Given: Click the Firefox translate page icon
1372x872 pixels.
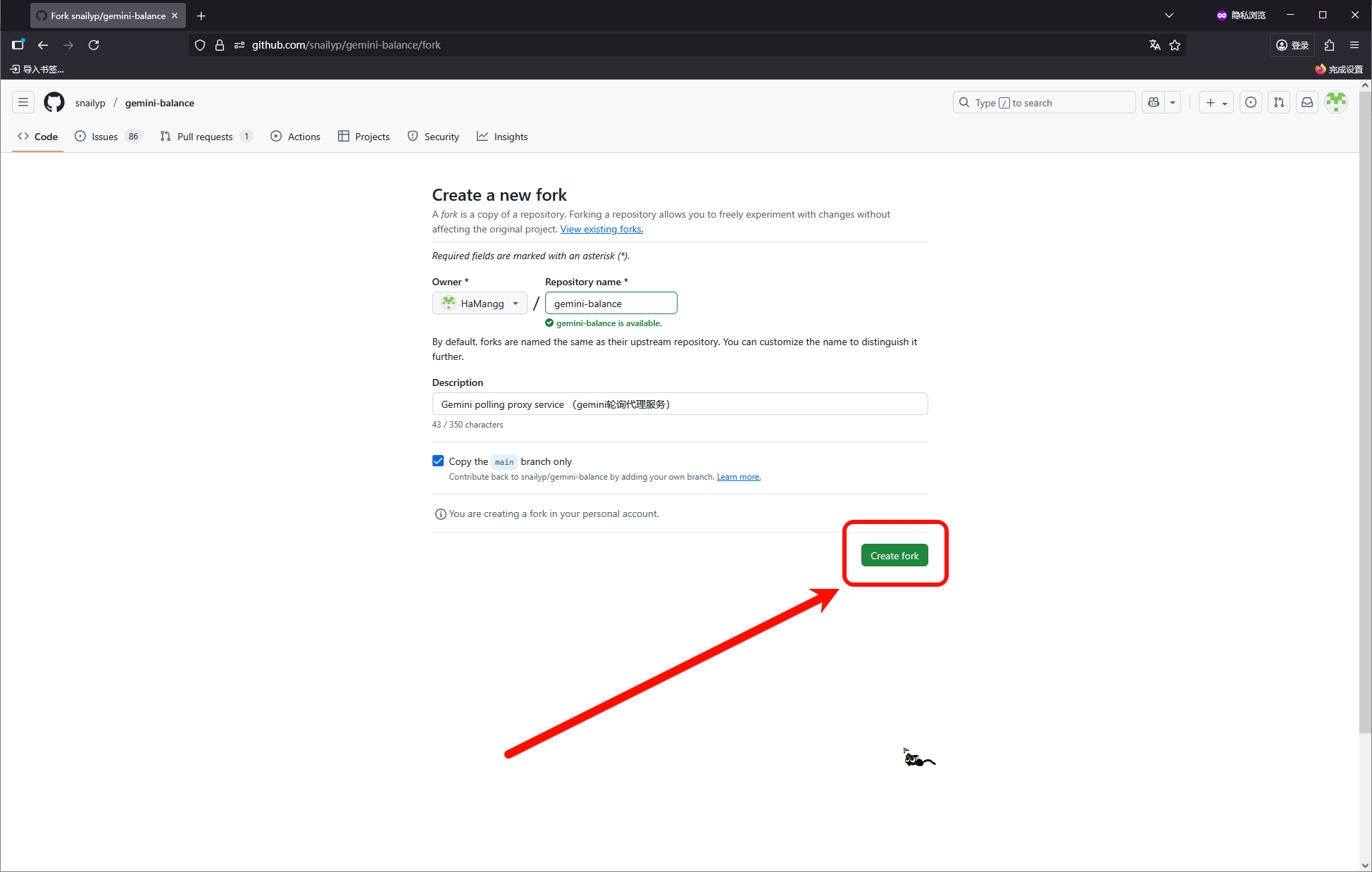Looking at the screenshot, I should click(1154, 45).
